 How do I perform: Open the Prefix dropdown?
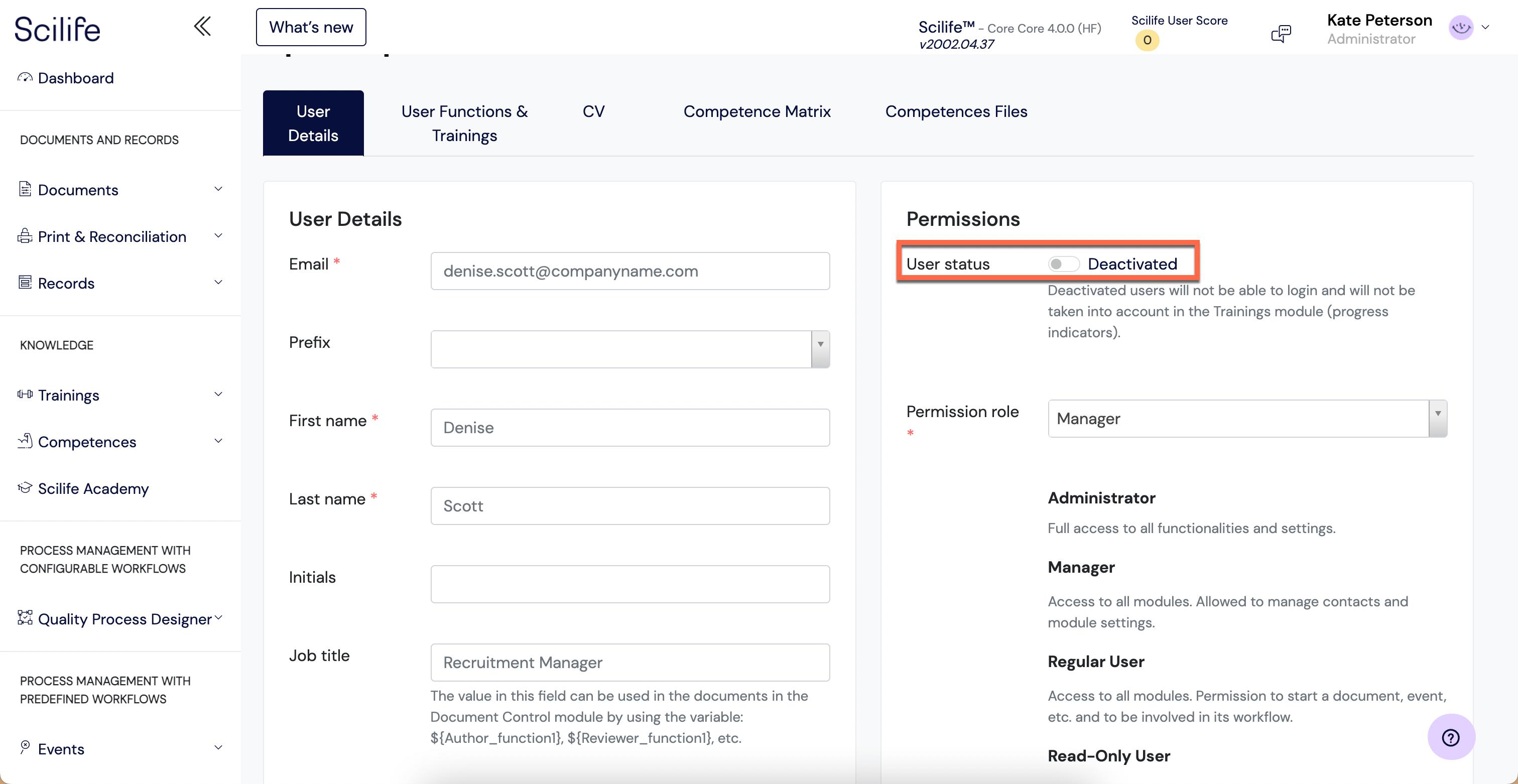[x=819, y=349]
